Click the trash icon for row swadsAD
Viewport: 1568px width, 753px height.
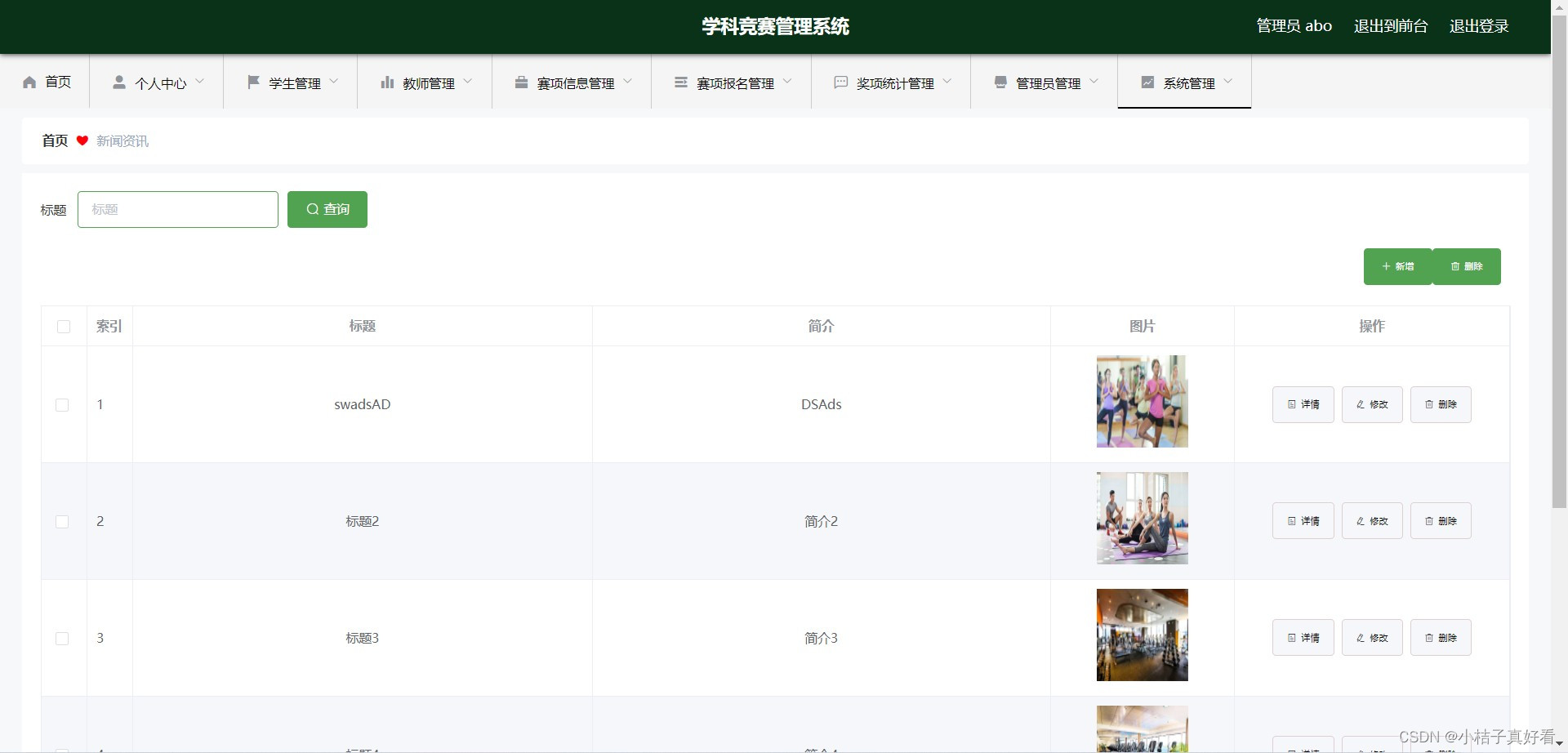click(1429, 404)
